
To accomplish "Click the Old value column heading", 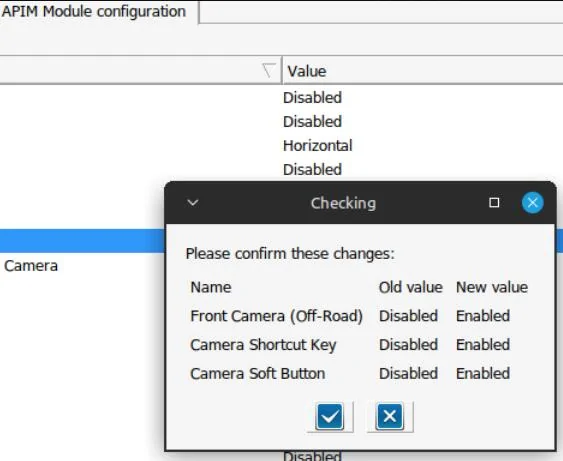I will coord(410,287).
